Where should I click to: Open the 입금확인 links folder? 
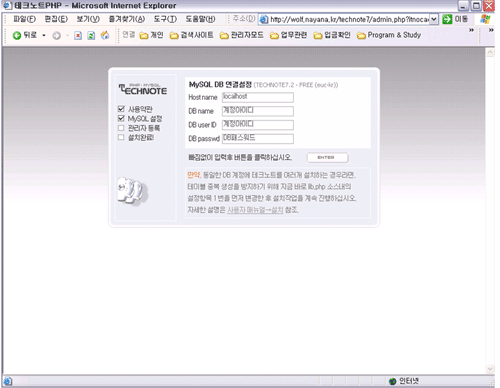tap(332, 35)
